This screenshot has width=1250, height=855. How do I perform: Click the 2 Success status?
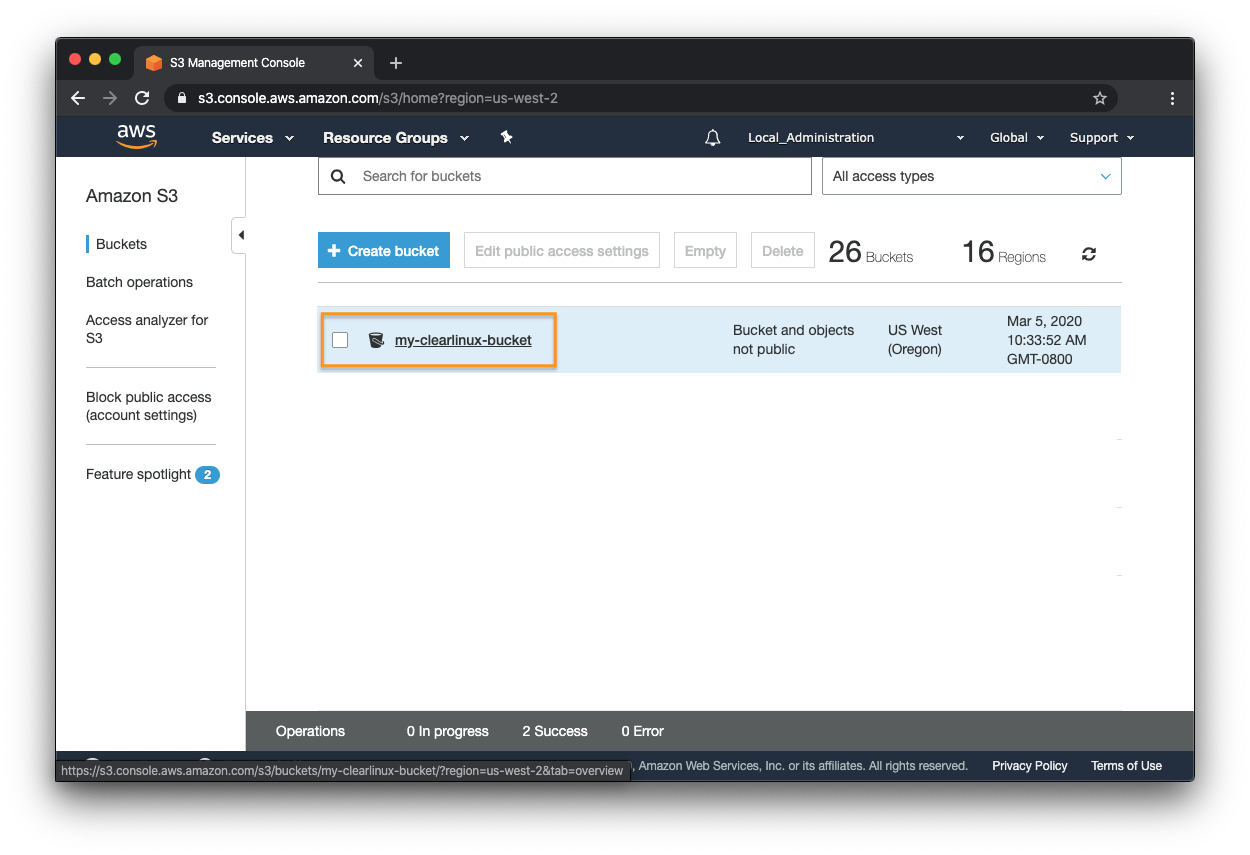click(555, 731)
